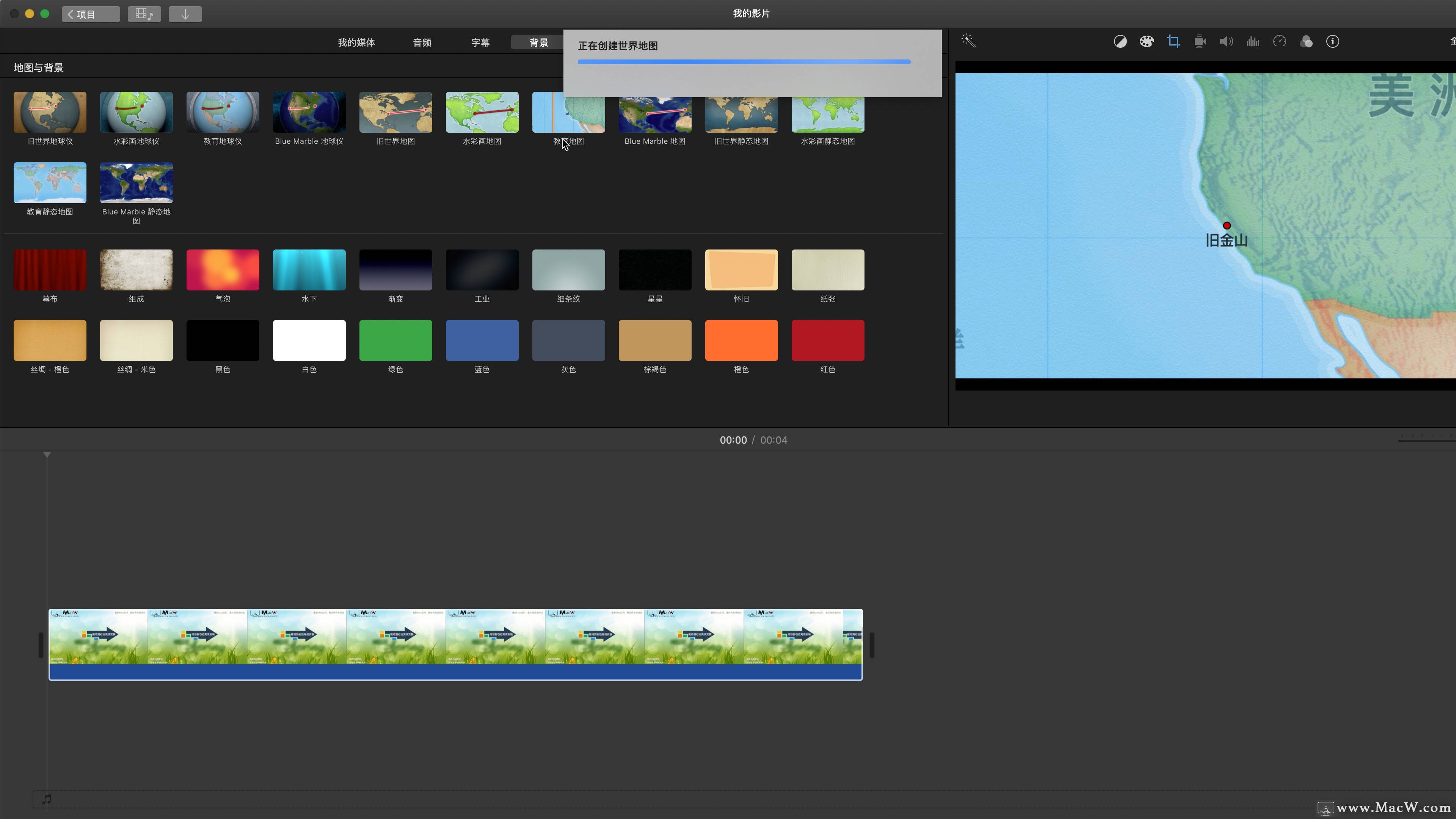The height and width of the screenshot is (819, 1456).
Task: Select the Blue Marble 地球仪 thumbnail
Action: 309,112
